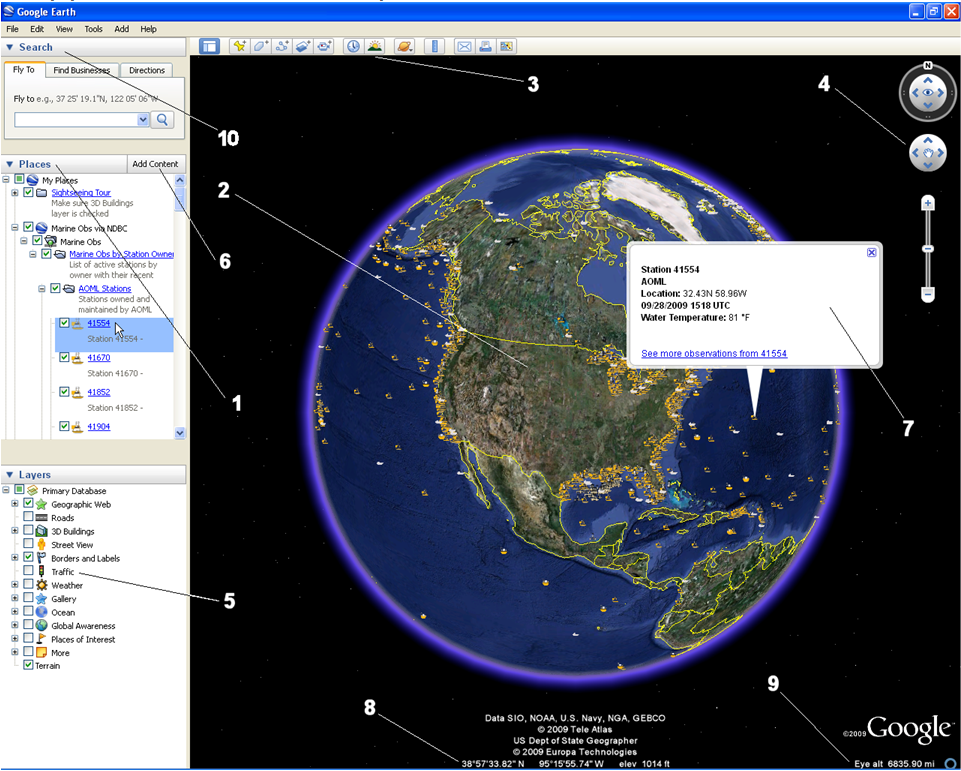Open the Marine Obs by Station Owner link
The width and height of the screenshot is (961, 771).
121,254
